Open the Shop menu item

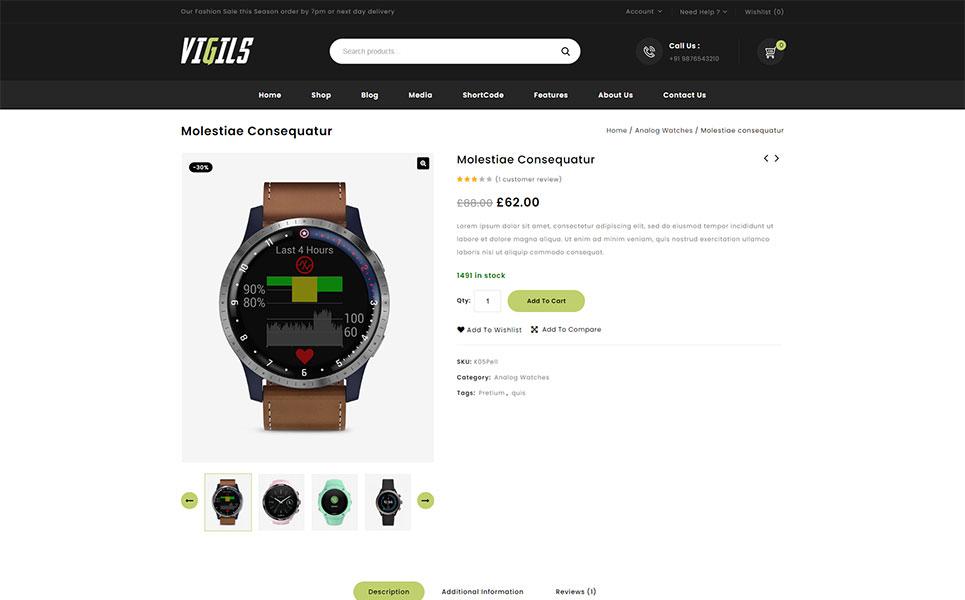click(x=321, y=95)
